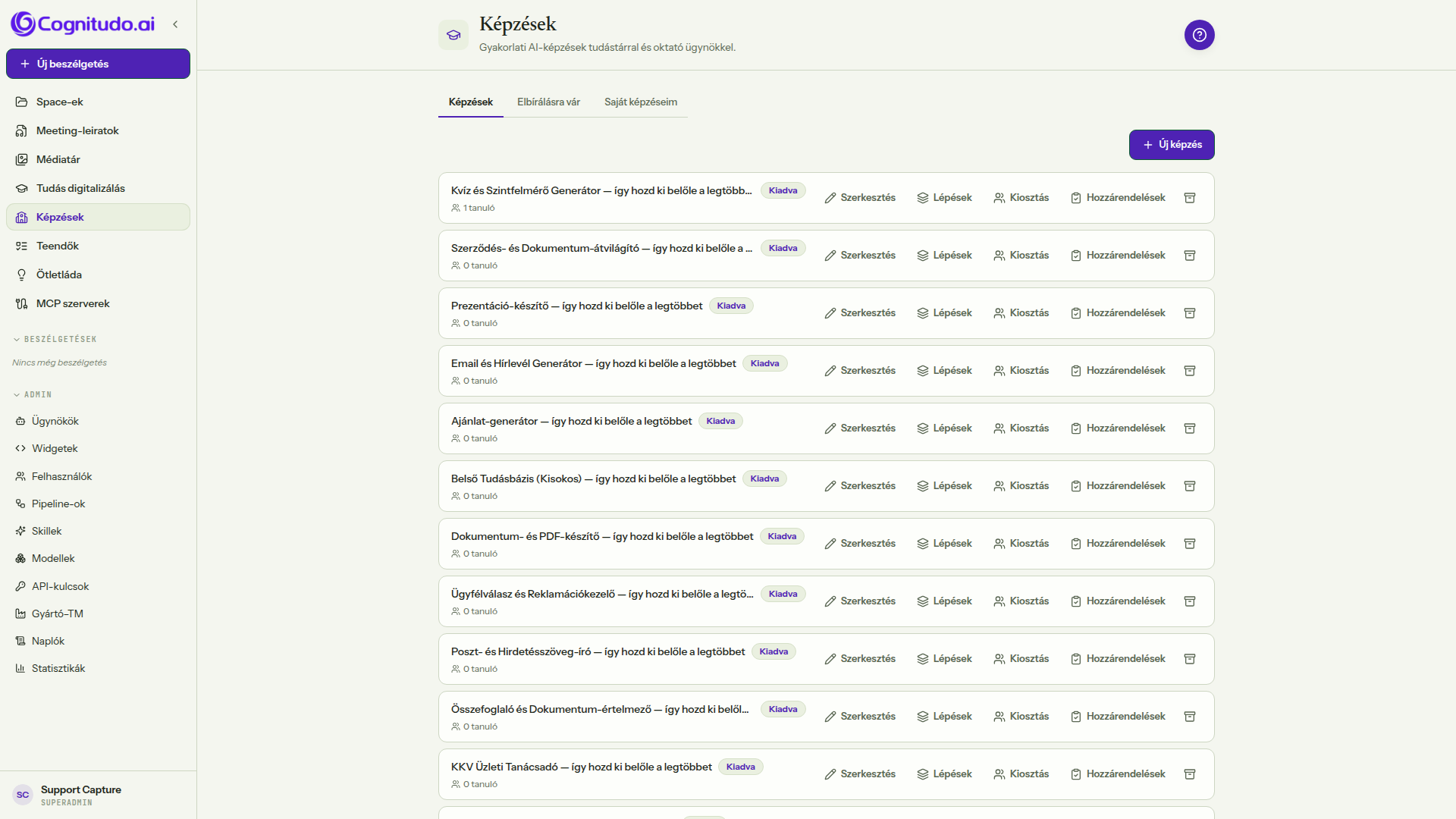Click Hozzárendelések for Kvíz és Szintfelmérő Generátor
1456x819 pixels.
click(x=1118, y=198)
